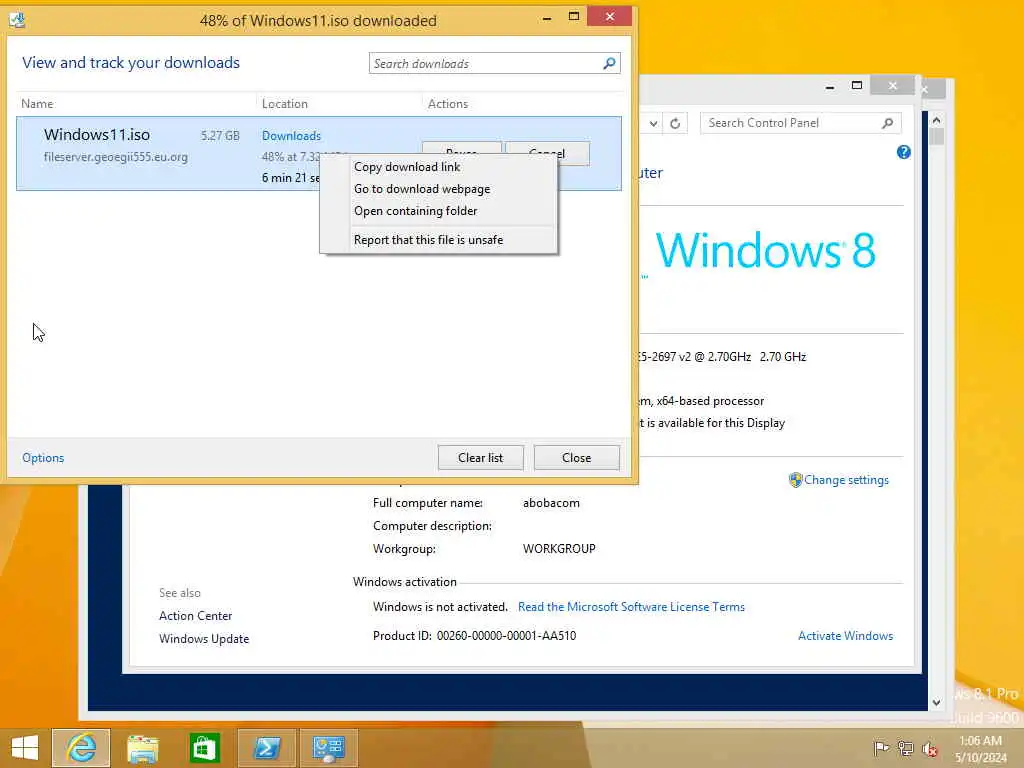Switch to Control Panel taskbar icon
Image resolution: width=1024 pixels, height=768 pixels.
pyautogui.click(x=328, y=748)
